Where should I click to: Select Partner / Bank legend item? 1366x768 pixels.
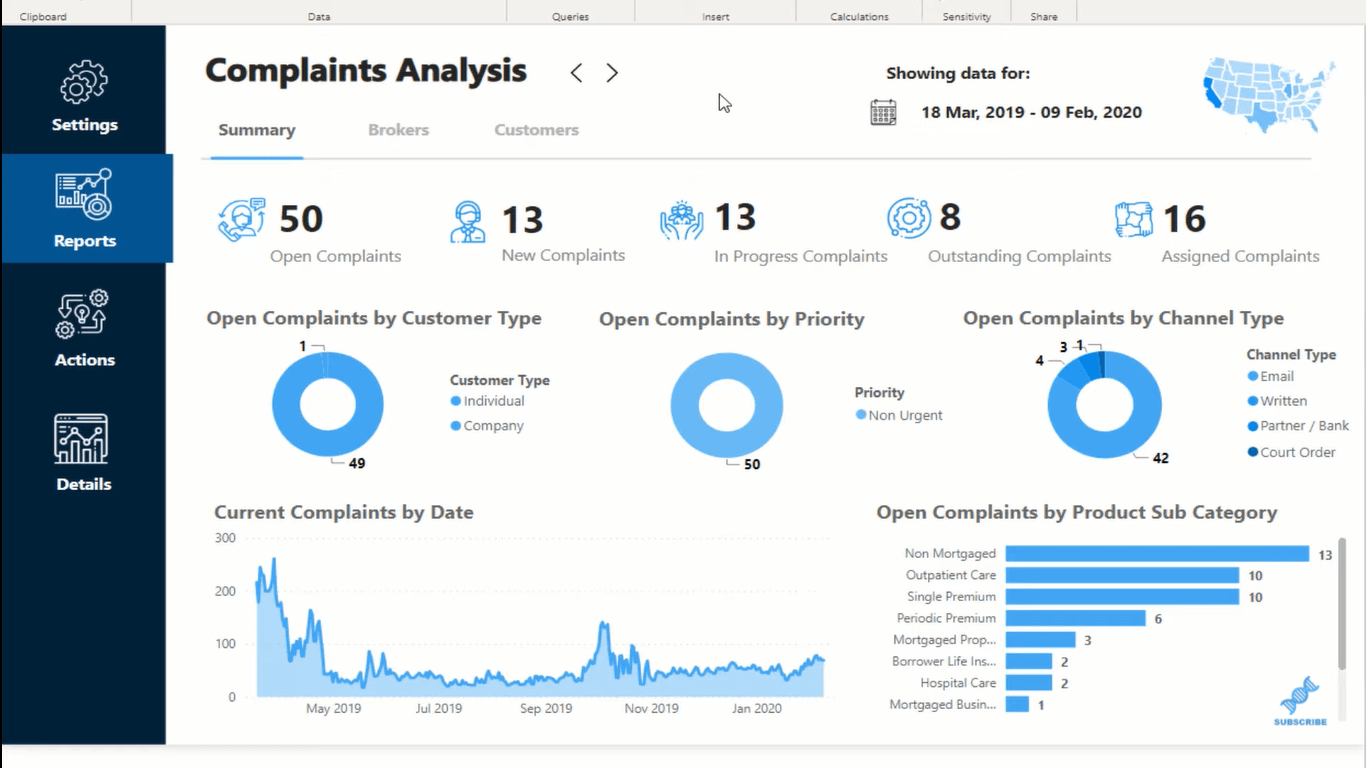[1298, 426]
